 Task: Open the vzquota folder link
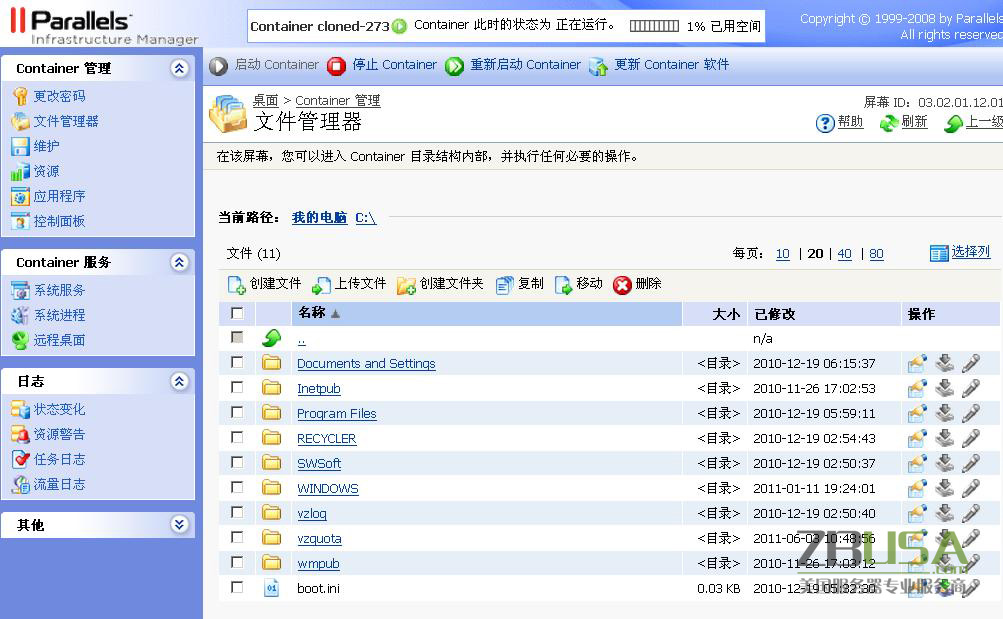(x=319, y=538)
